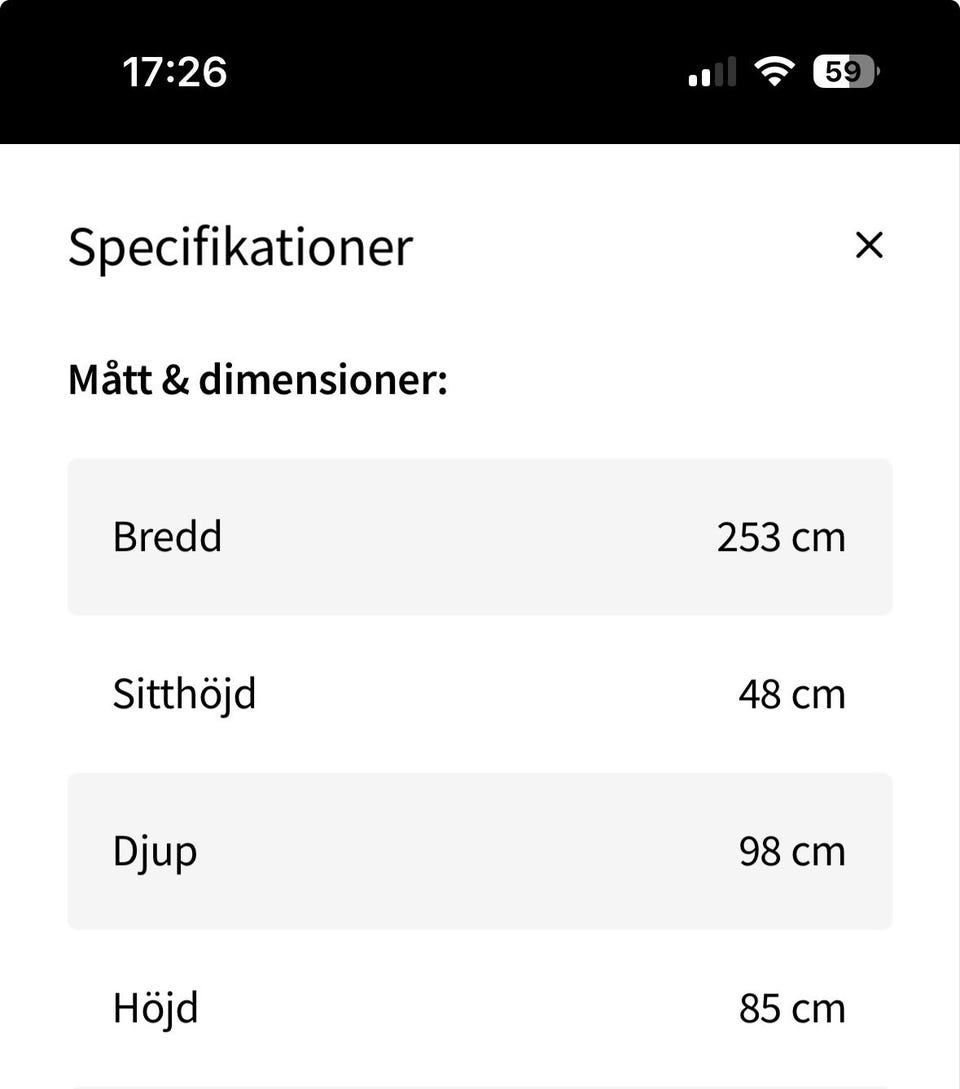Click the Bredd label
This screenshot has width=960, height=1089.
coord(167,537)
